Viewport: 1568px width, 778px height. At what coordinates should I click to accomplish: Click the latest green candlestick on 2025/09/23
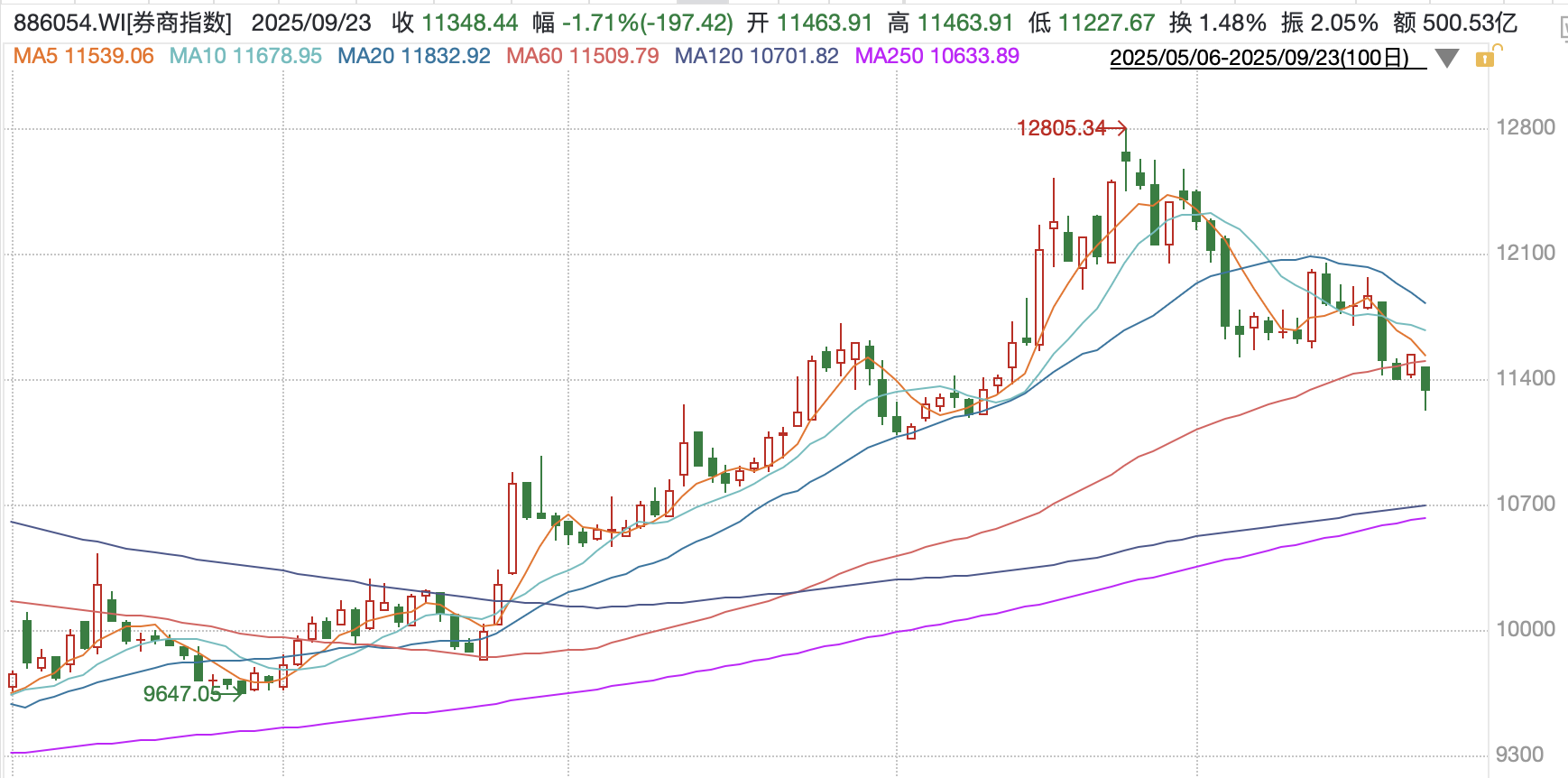click(x=1425, y=379)
